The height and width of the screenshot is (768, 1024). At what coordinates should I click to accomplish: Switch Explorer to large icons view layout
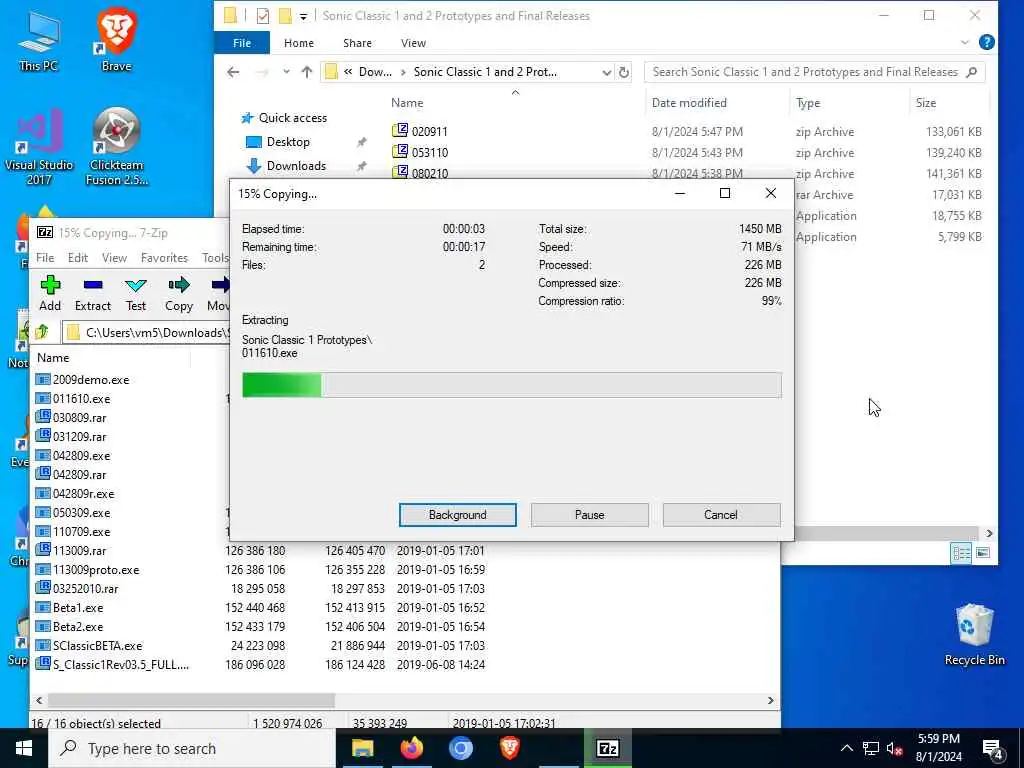click(x=982, y=553)
